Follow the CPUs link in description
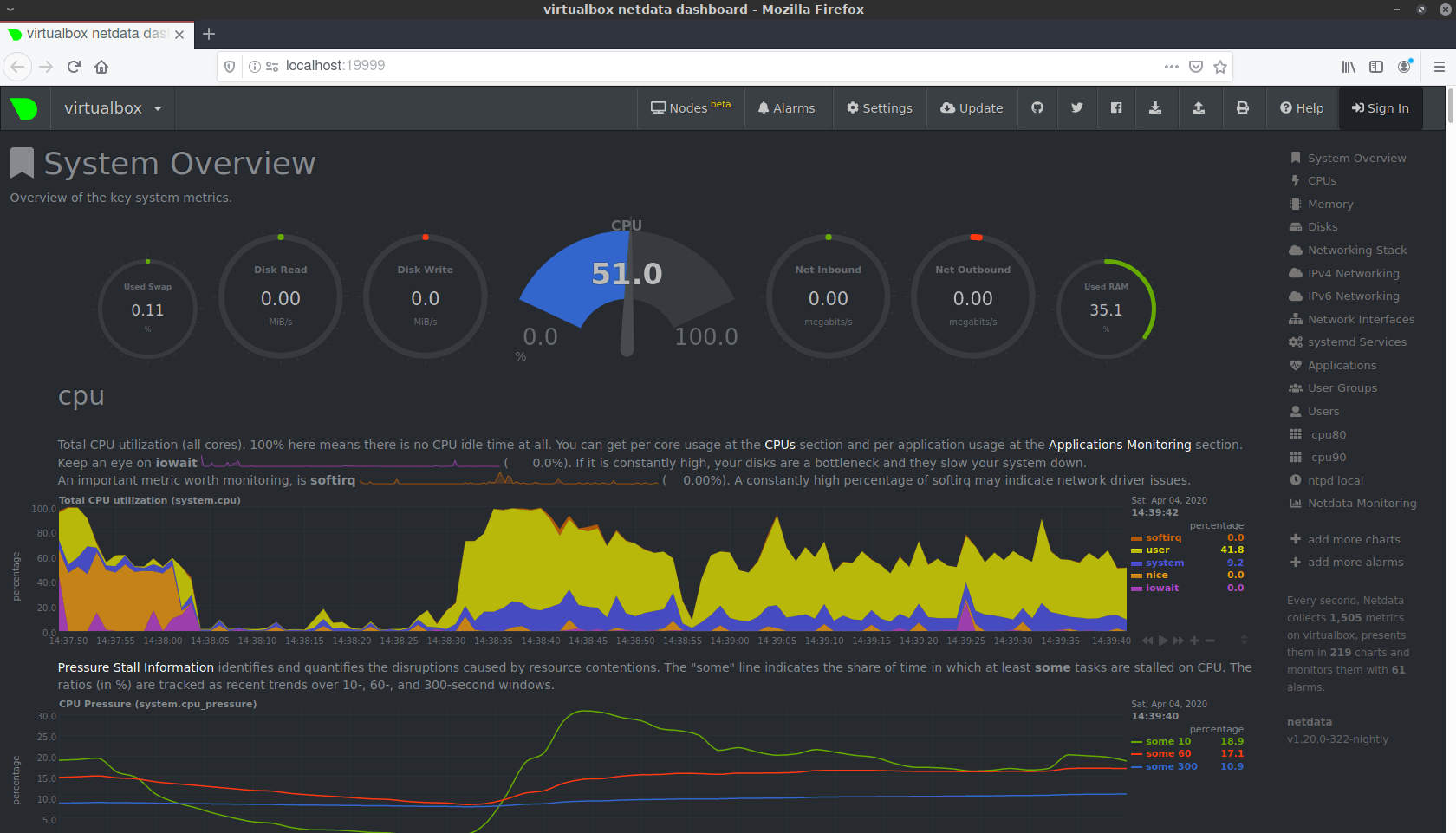Screen dimensions: 1456x833 pyautogui.click(x=780, y=445)
